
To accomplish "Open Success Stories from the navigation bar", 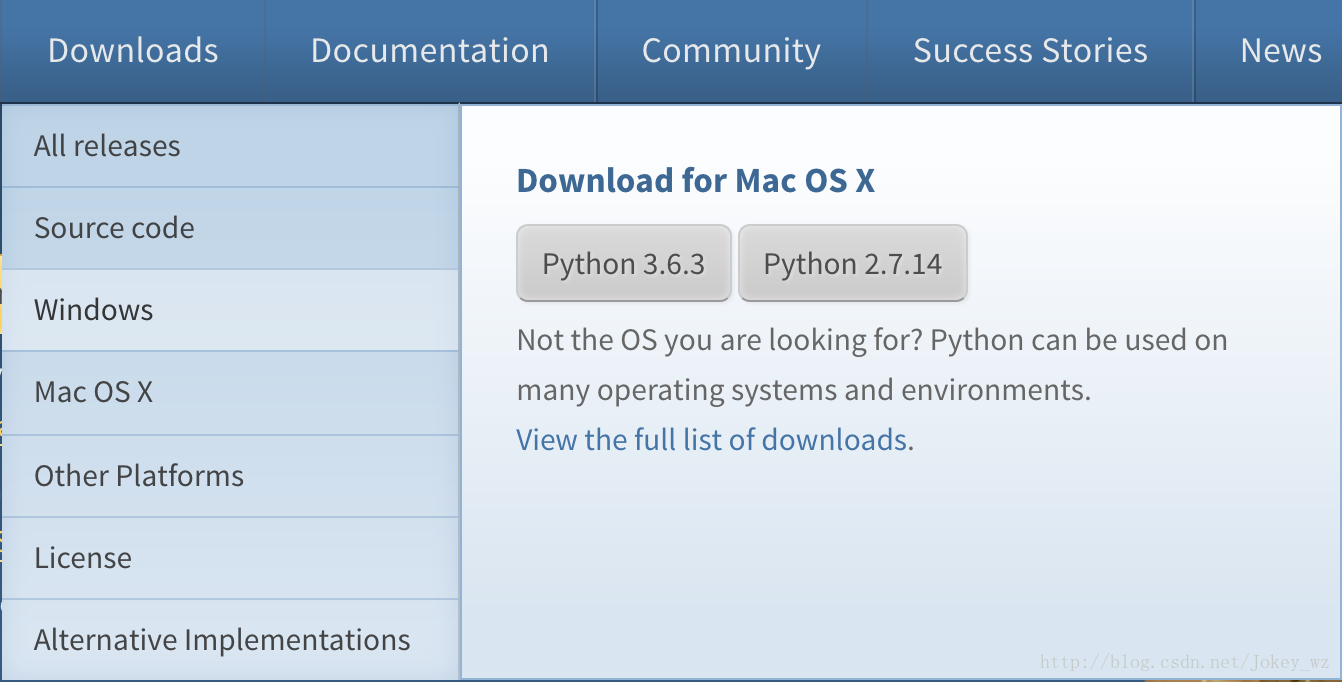I will [1029, 50].
